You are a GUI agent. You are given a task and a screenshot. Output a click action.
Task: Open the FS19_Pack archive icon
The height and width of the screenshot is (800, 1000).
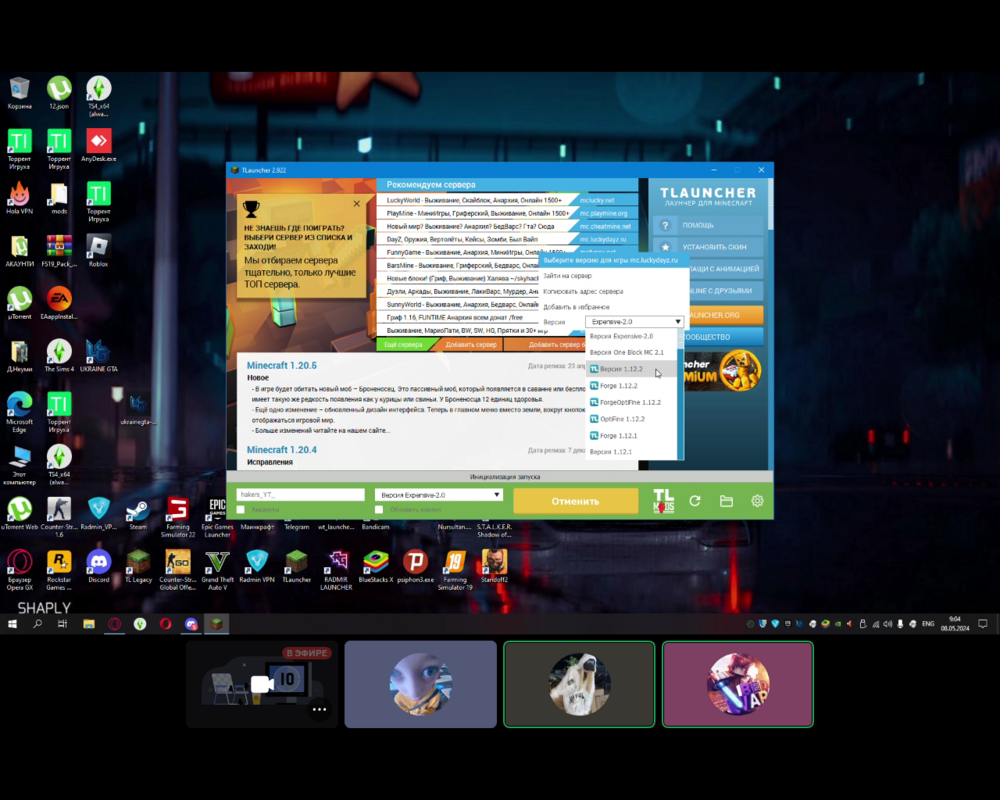pyautogui.click(x=59, y=251)
